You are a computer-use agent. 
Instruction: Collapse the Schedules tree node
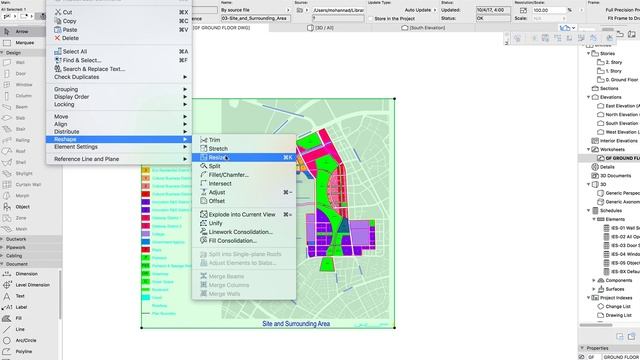(589, 211)
